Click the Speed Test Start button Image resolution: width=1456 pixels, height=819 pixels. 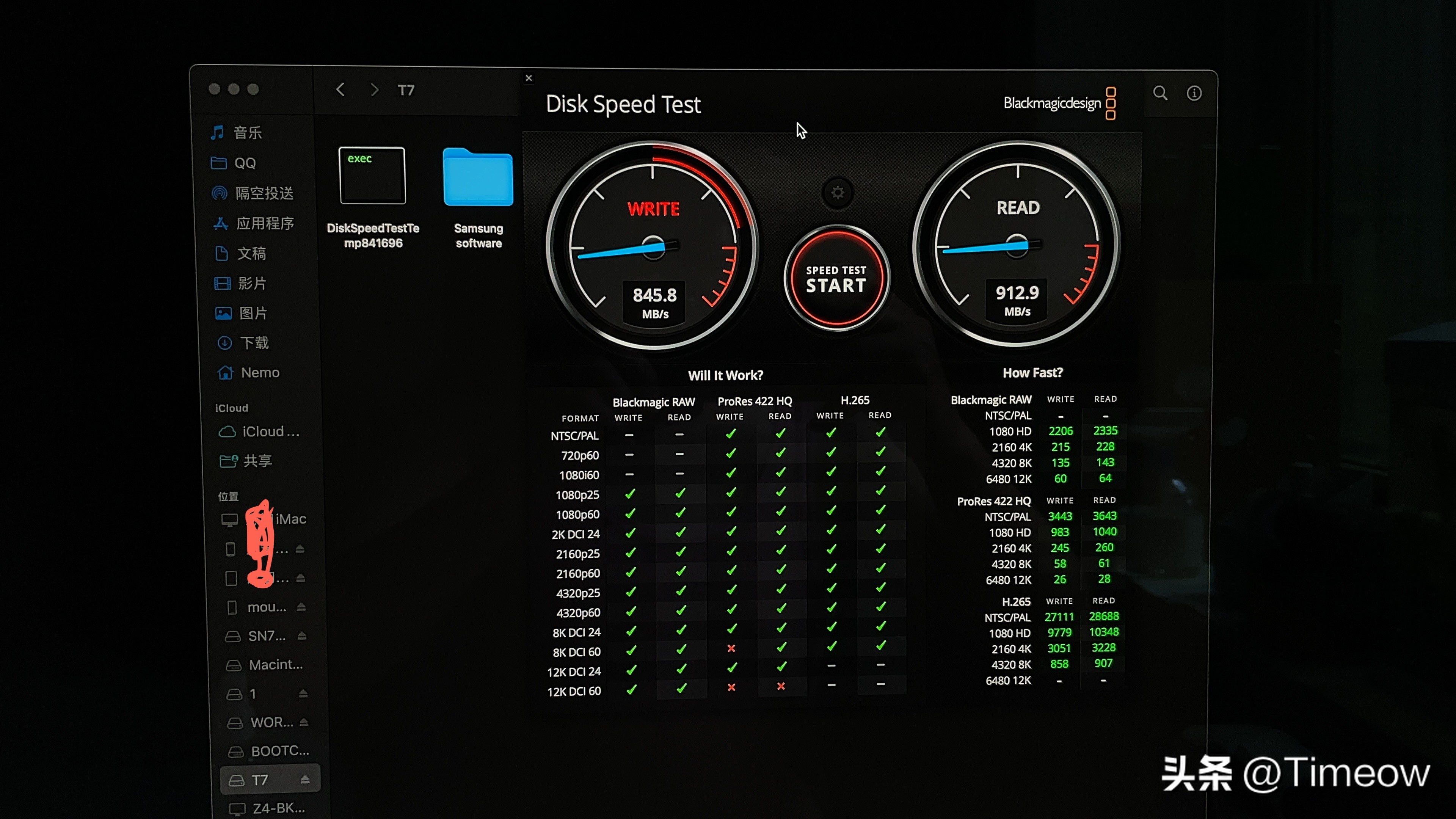[x=836, y=278]
